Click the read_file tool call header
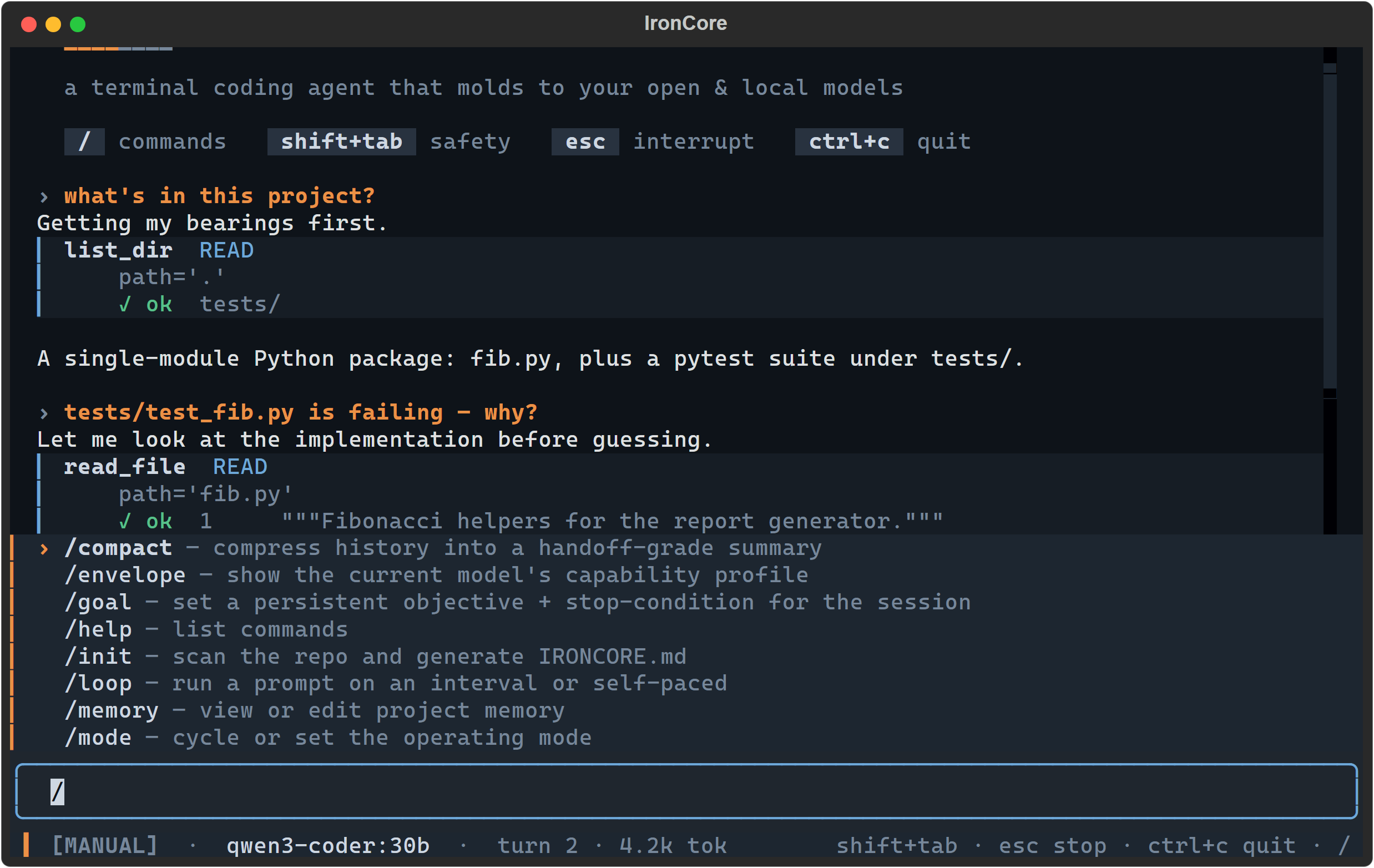The height and width of the screenshot is (868, 1374). pyautogui.click(x=165, y=467)
